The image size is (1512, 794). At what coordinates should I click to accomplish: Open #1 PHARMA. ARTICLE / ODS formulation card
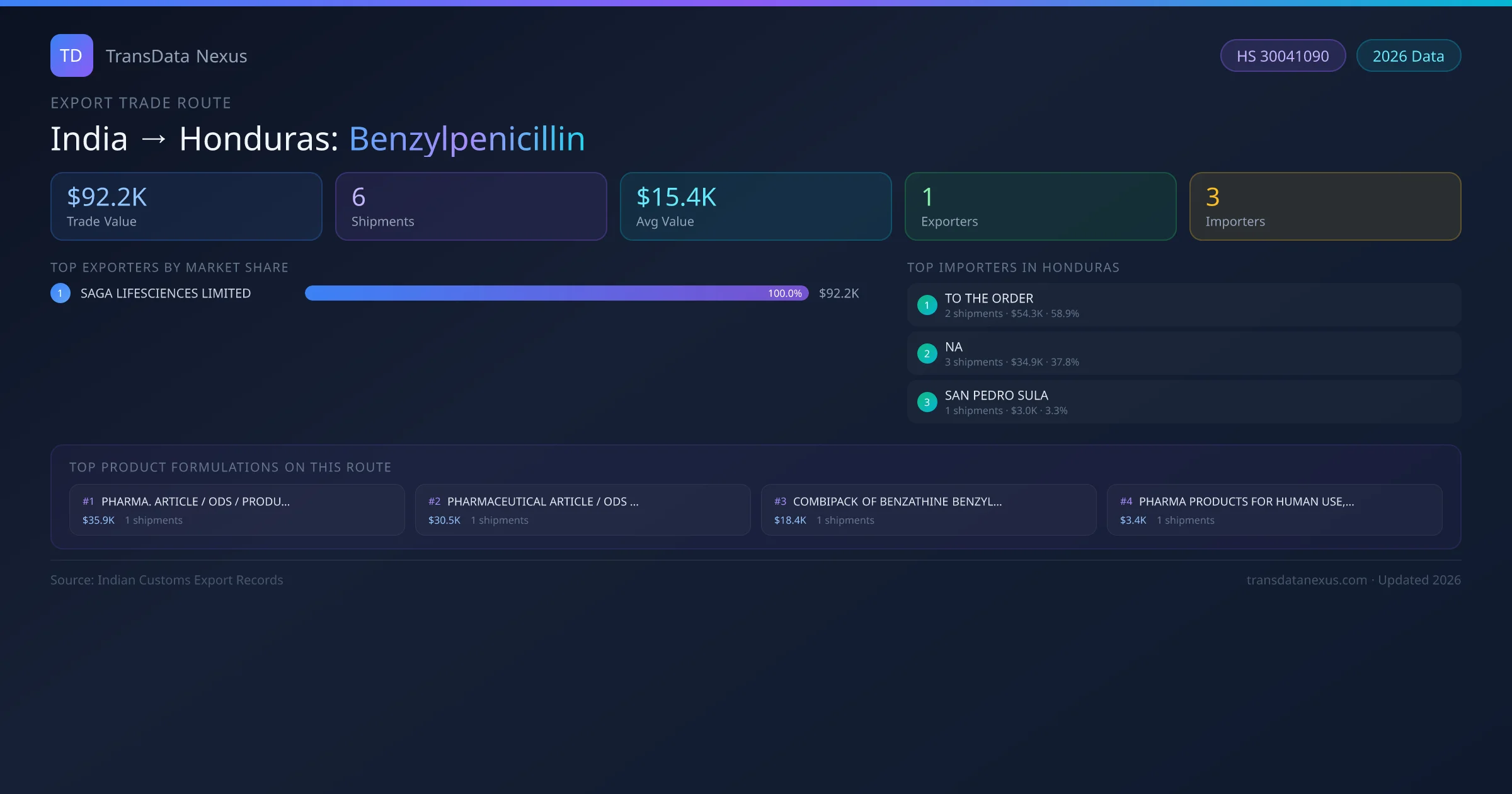point(237,510)
